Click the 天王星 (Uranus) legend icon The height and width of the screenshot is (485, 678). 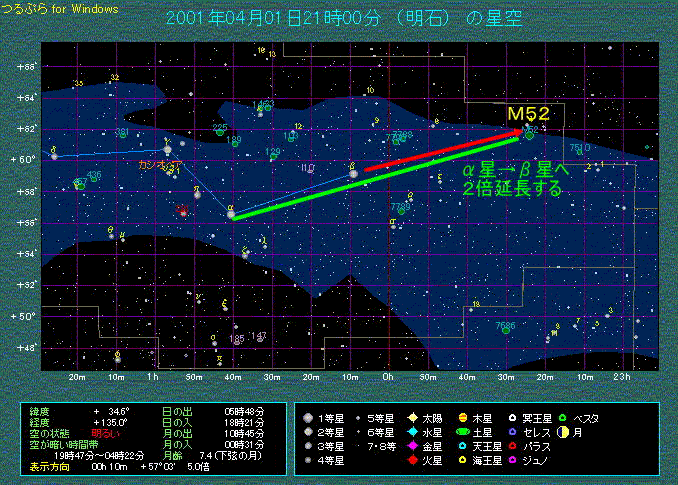tap(465, 446)
